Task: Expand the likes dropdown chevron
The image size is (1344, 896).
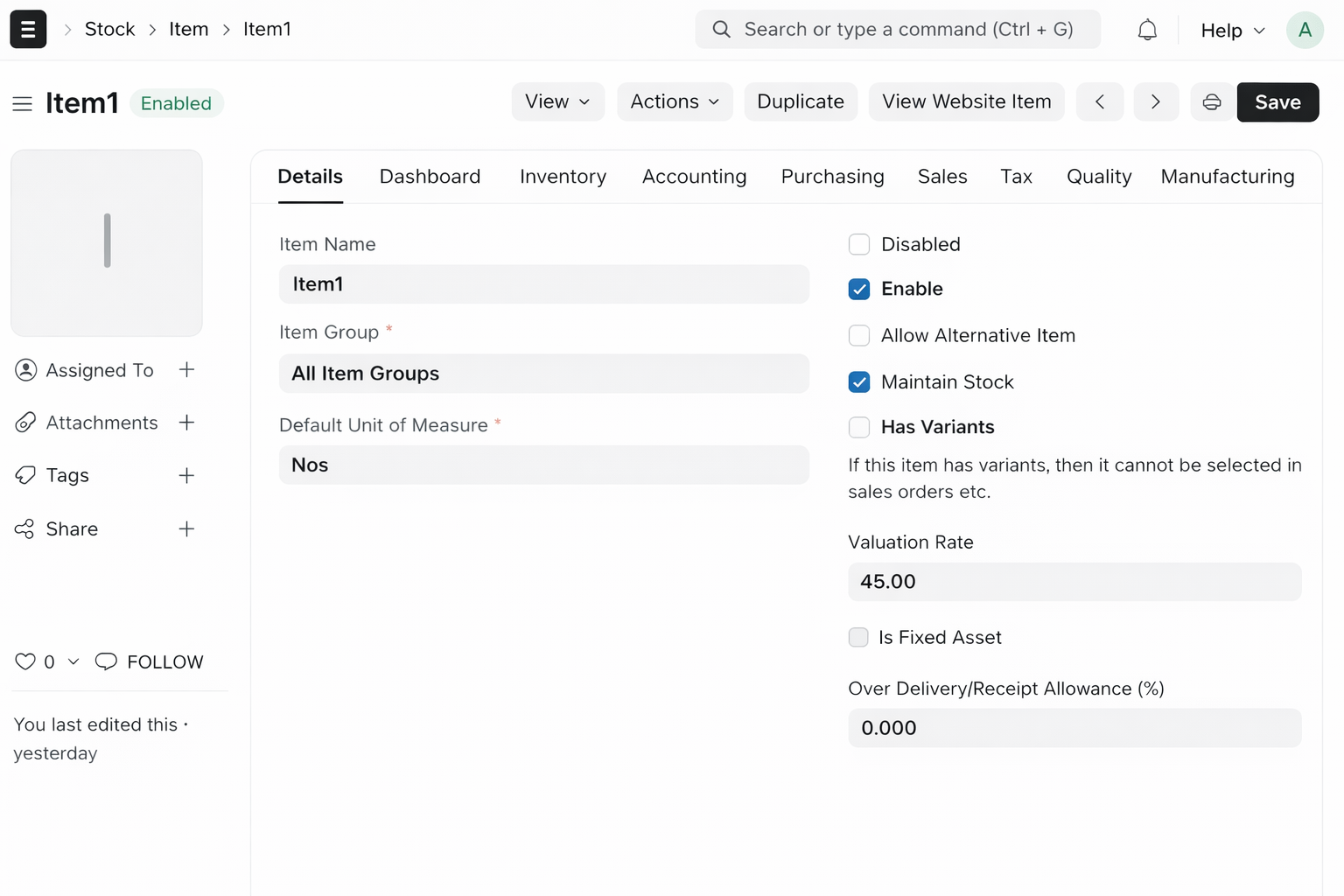Action: pyautogui.click(x=73, y=662)
